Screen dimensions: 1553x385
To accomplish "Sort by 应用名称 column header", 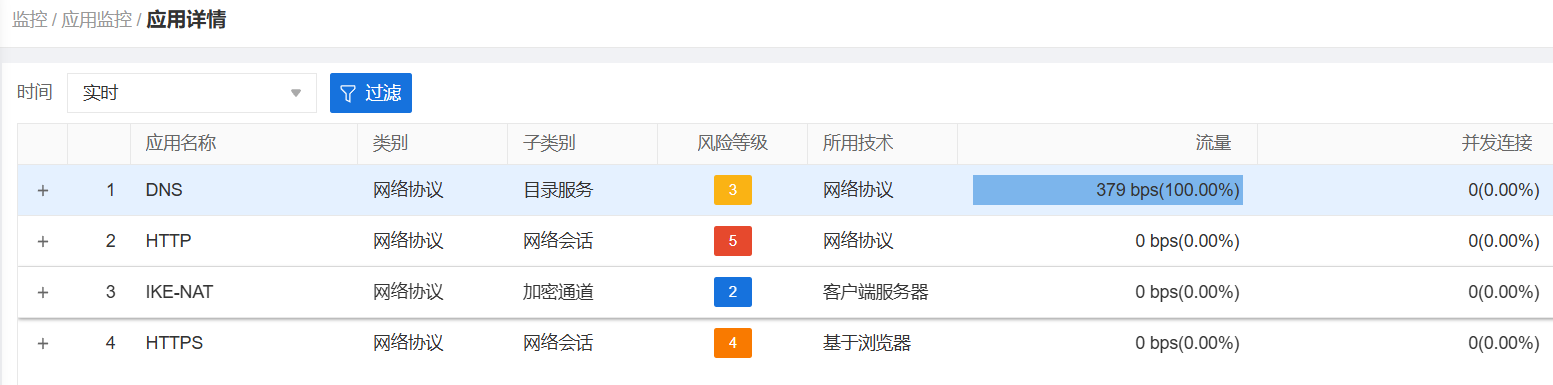I will coord(181,143).
